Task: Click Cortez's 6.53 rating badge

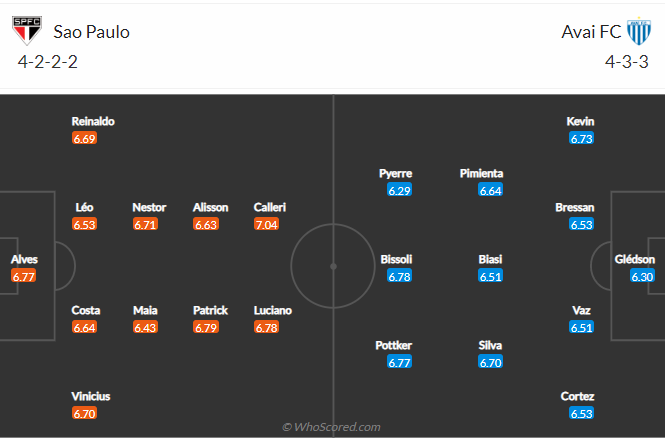Action: pos(581,413)
